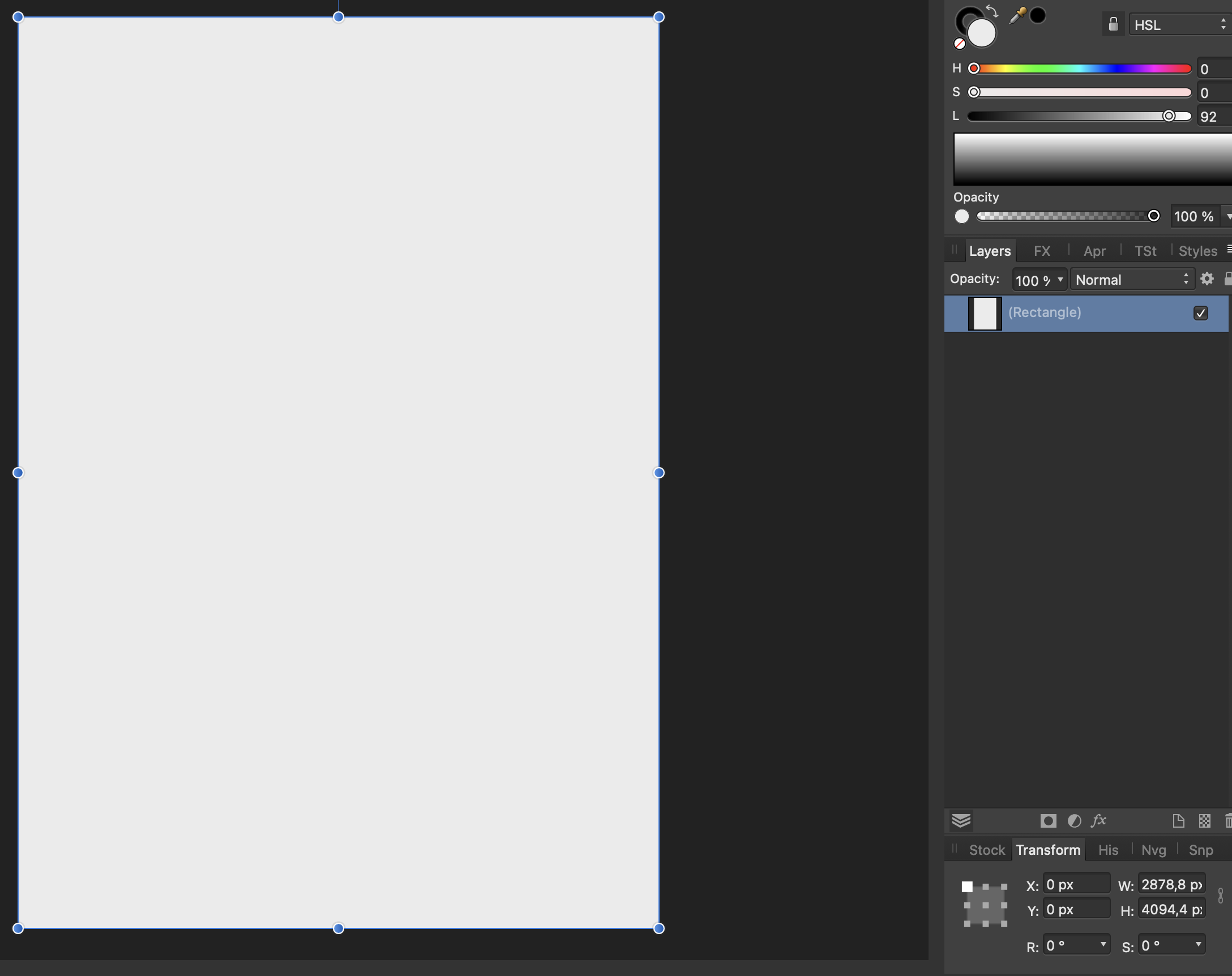Pick a shade in the grayscale gradient box
This screenshot has width=1232, height=976.
pyautogui.click(x=1093, y=159)
